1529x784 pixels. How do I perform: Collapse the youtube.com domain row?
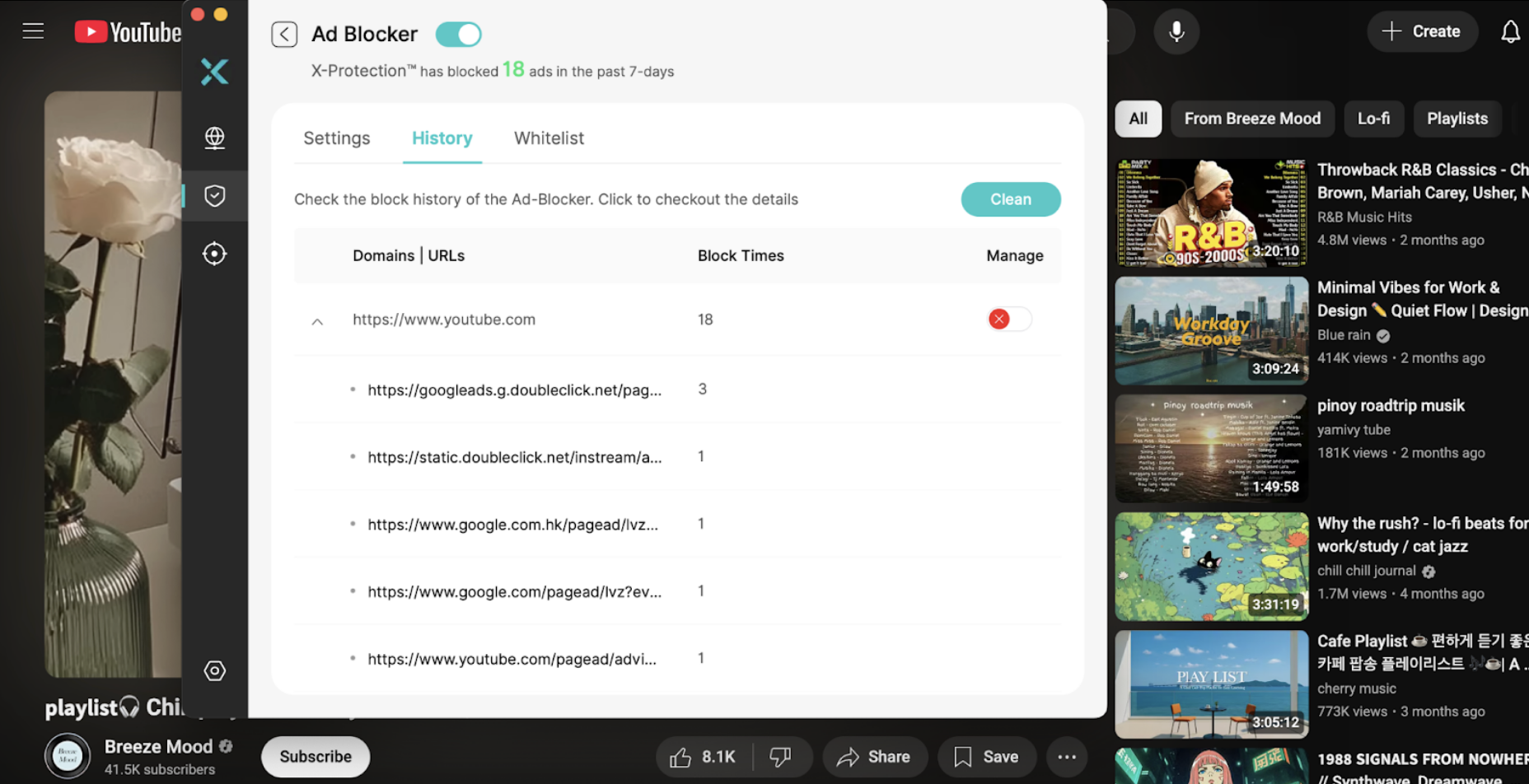[317, 321]
